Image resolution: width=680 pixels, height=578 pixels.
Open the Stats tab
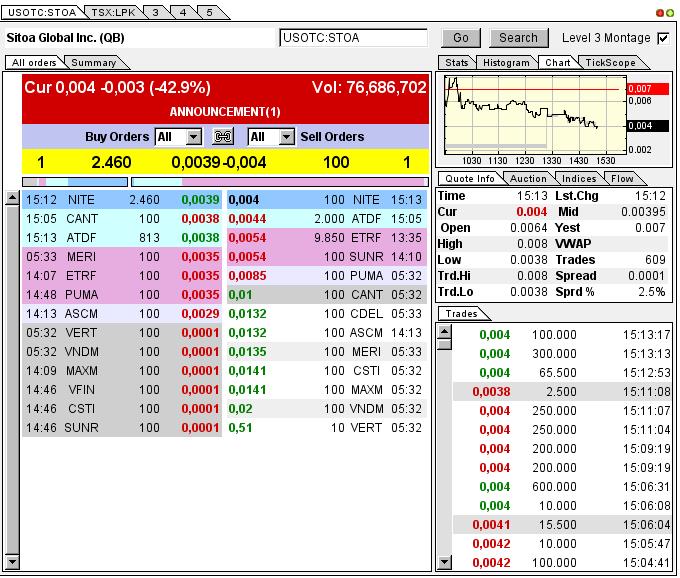point(457,62)
